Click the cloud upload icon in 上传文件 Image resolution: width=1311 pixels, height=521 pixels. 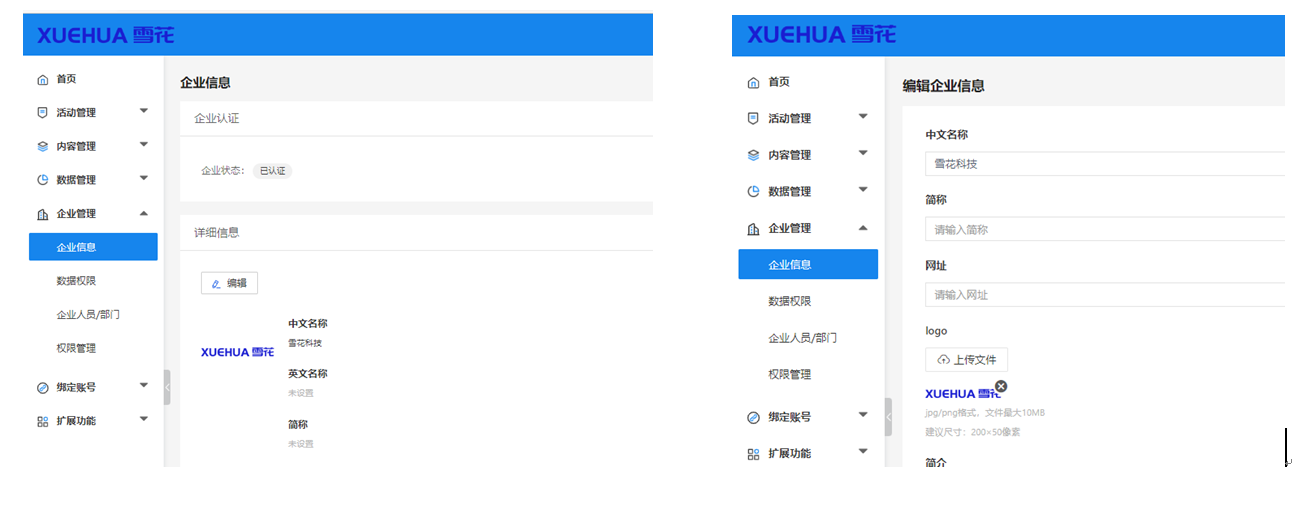(x=942, y=360)
